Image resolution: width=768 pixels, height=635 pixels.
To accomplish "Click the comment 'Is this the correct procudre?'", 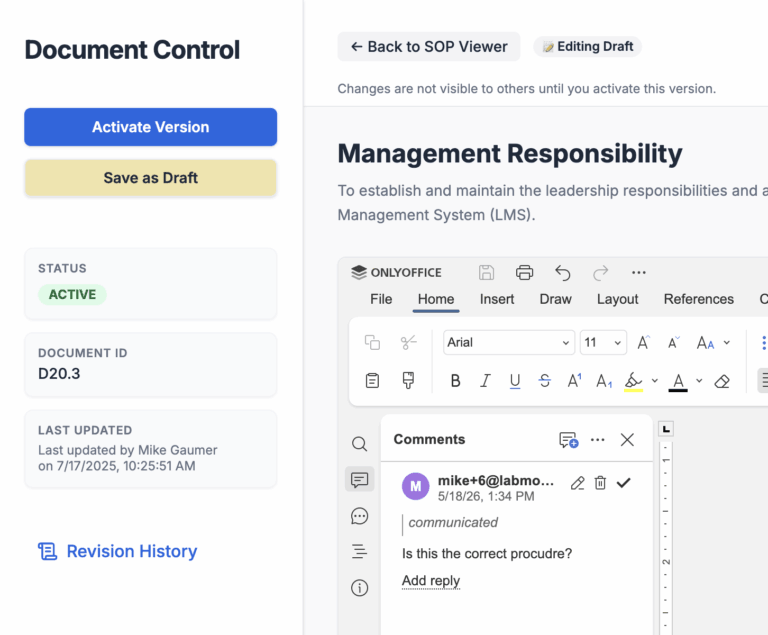I will 487,554.
